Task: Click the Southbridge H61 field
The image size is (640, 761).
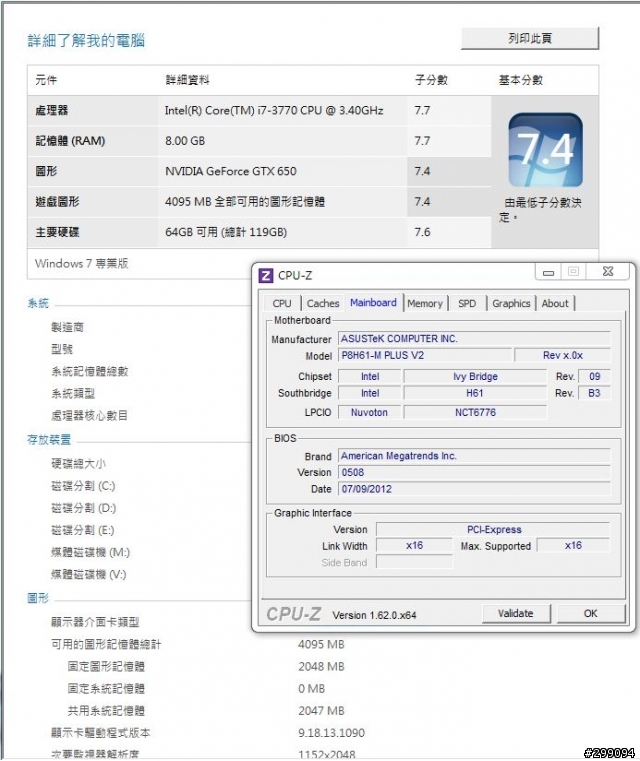Action: pyautogui.click(x=475, y=393)
